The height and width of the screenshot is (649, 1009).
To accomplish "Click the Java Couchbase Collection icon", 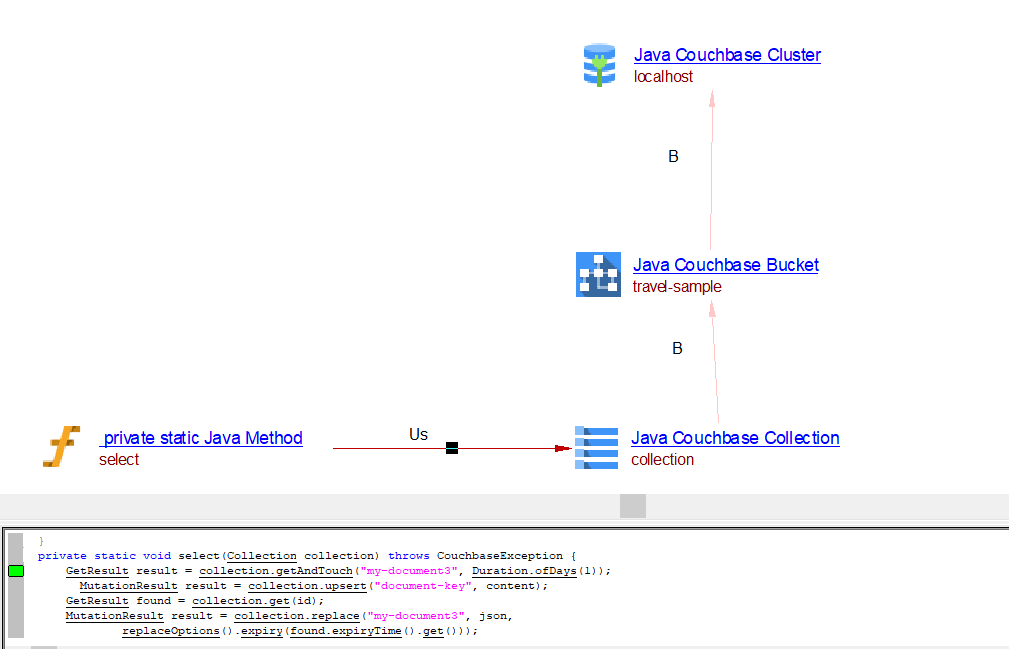I will pyautogui.click(x=596, y=448).
